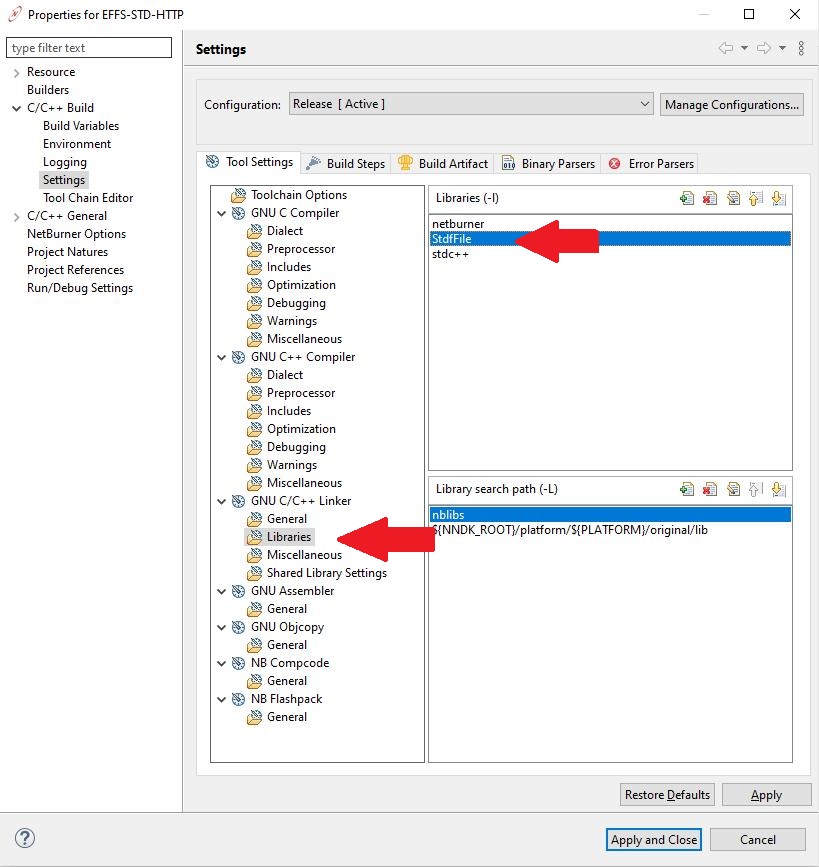The width and height of the screenshot is (819, 867).
Task: Switch to the Build Steps tab
Action: [x=346, y=163]
